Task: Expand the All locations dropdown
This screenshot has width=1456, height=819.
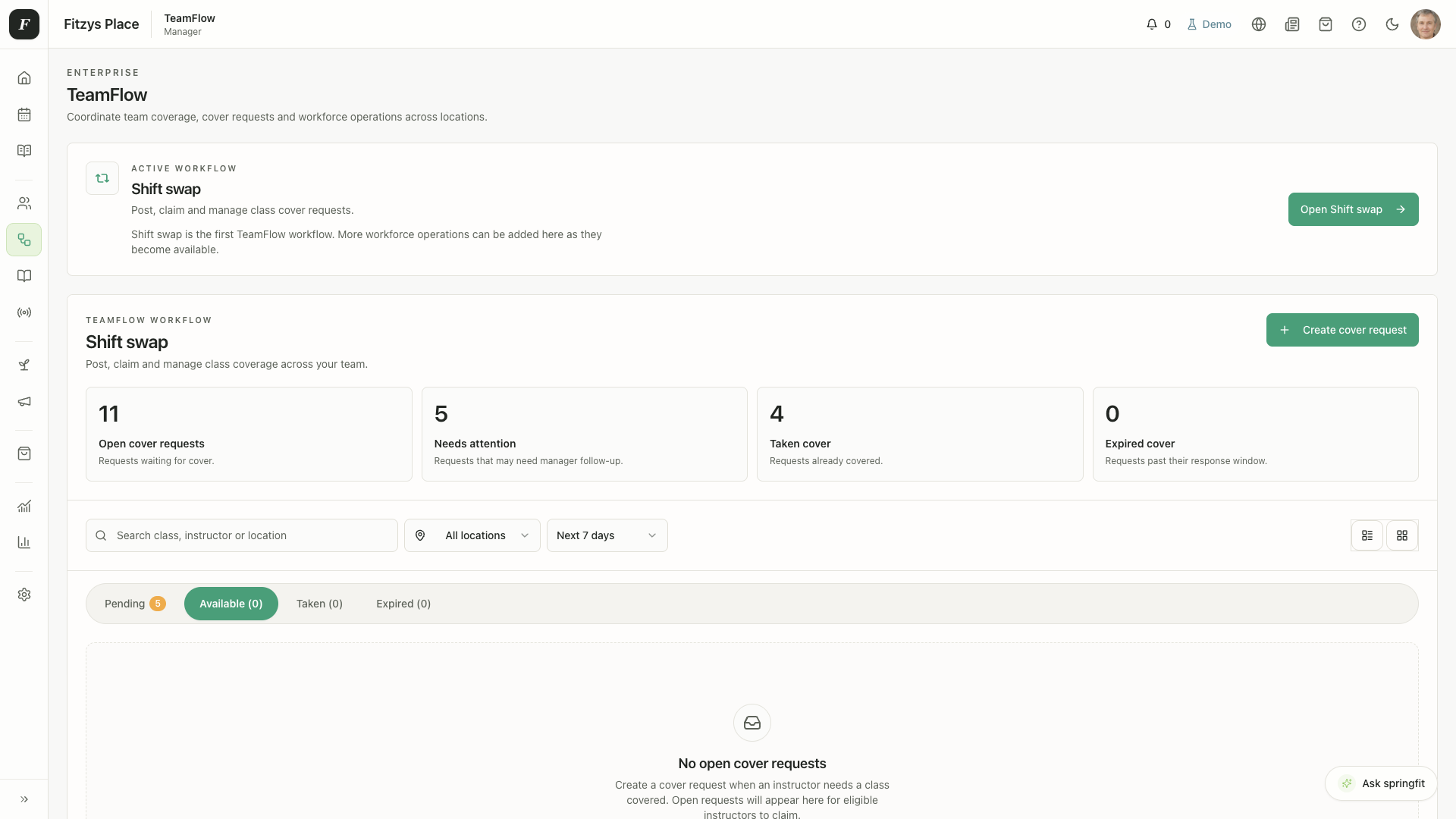Action: coord(472,535)
